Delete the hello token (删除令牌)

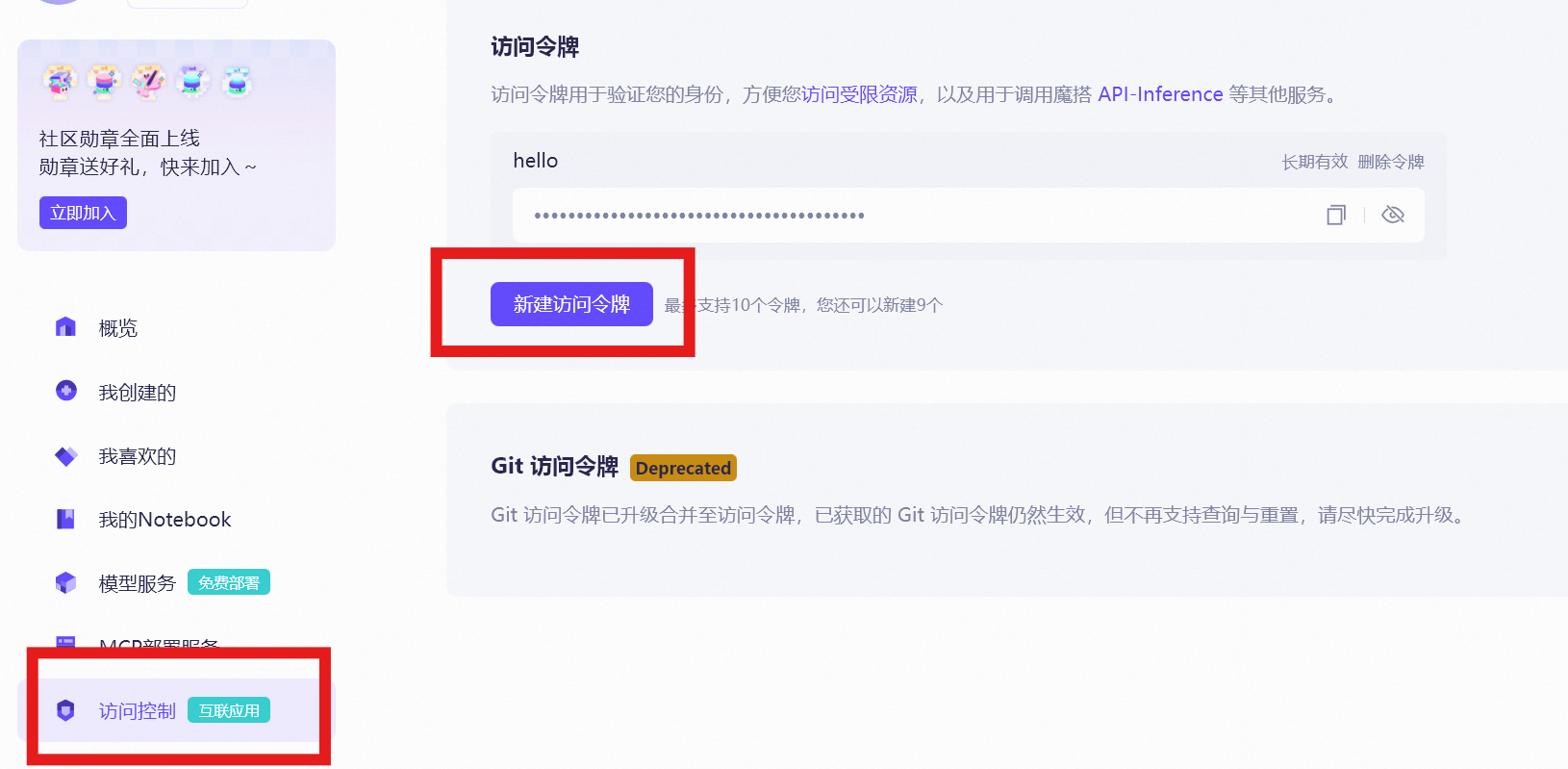[x=1391, y=162]
